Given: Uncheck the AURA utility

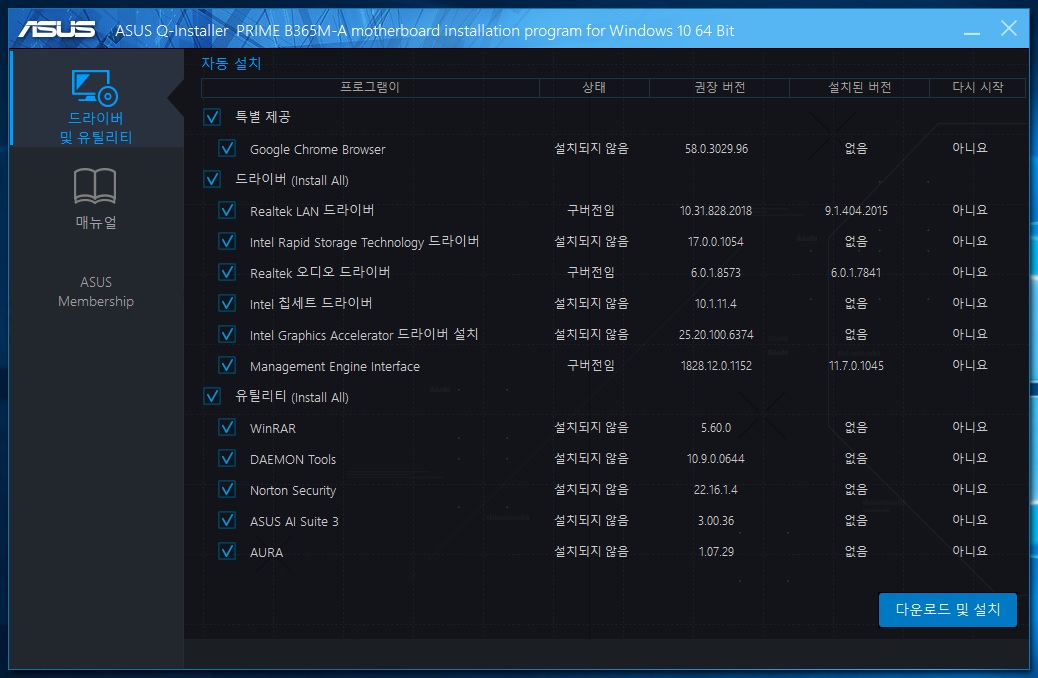Looking at the screenshot, I should coord(227,551).
